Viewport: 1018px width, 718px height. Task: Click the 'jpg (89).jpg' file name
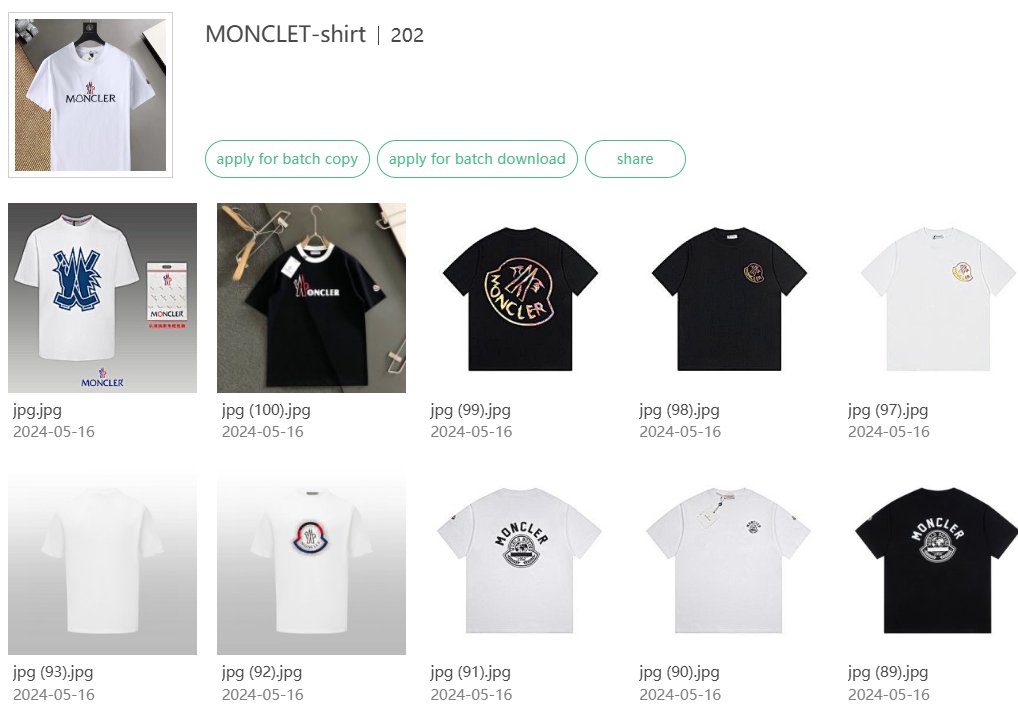(888, 673)
